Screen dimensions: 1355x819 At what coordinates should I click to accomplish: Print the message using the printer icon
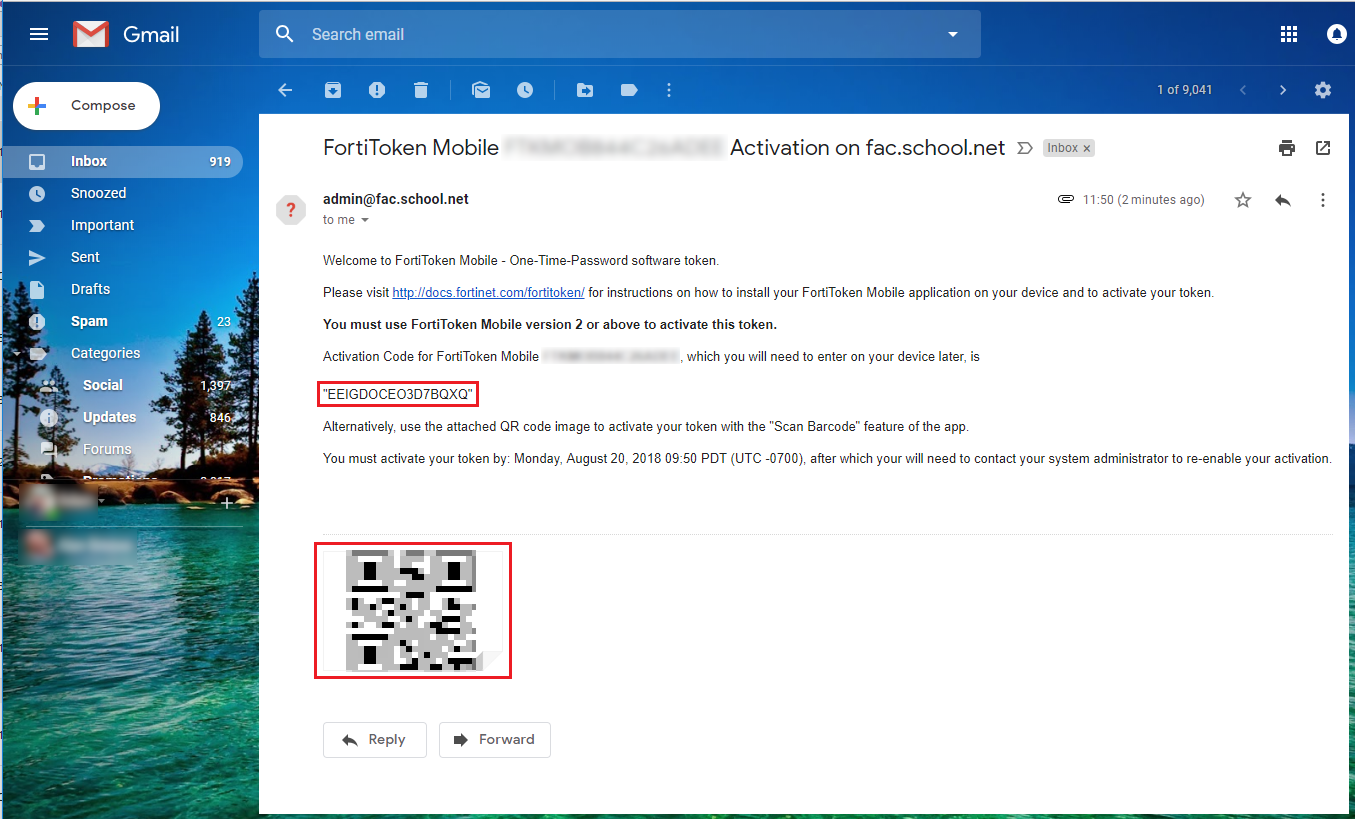[1287, 148]
